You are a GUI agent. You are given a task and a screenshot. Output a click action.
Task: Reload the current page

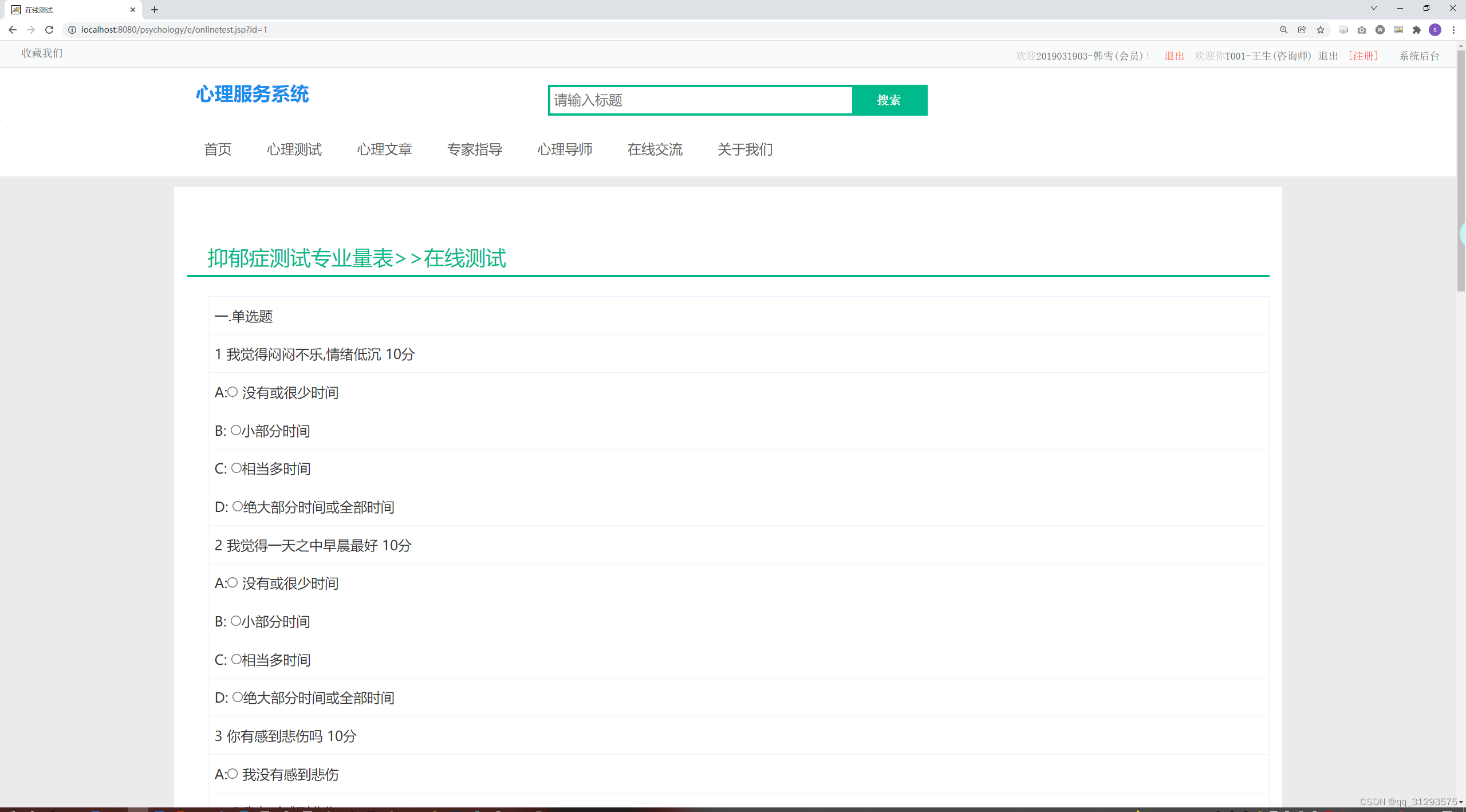49,30
